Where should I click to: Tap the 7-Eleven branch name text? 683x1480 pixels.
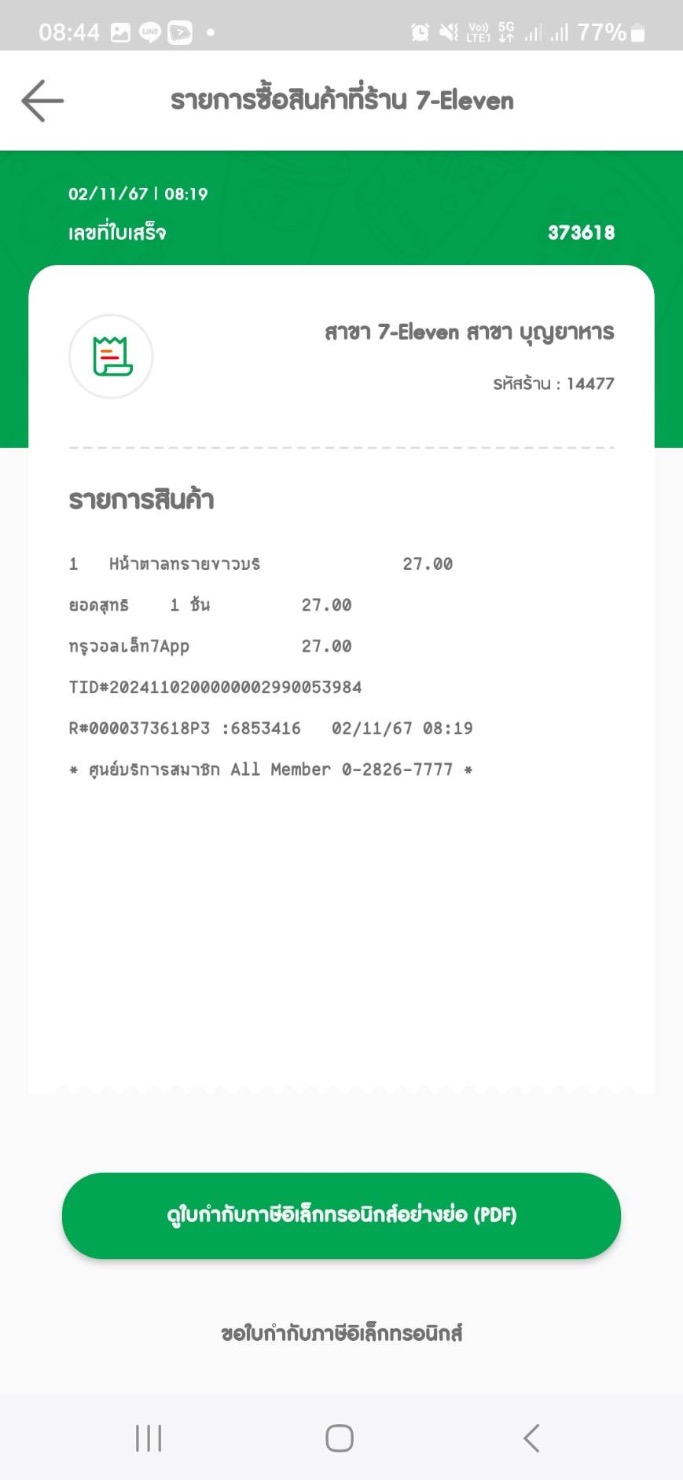(x=469, y=333)
